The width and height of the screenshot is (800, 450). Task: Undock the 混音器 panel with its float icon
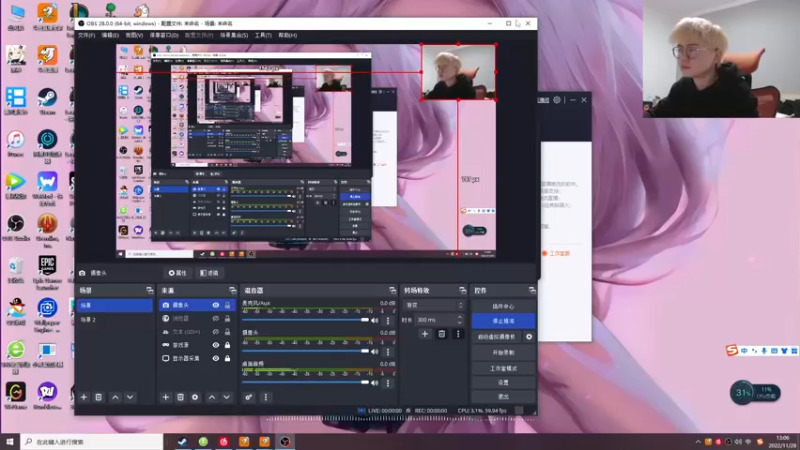coord(392,290)
